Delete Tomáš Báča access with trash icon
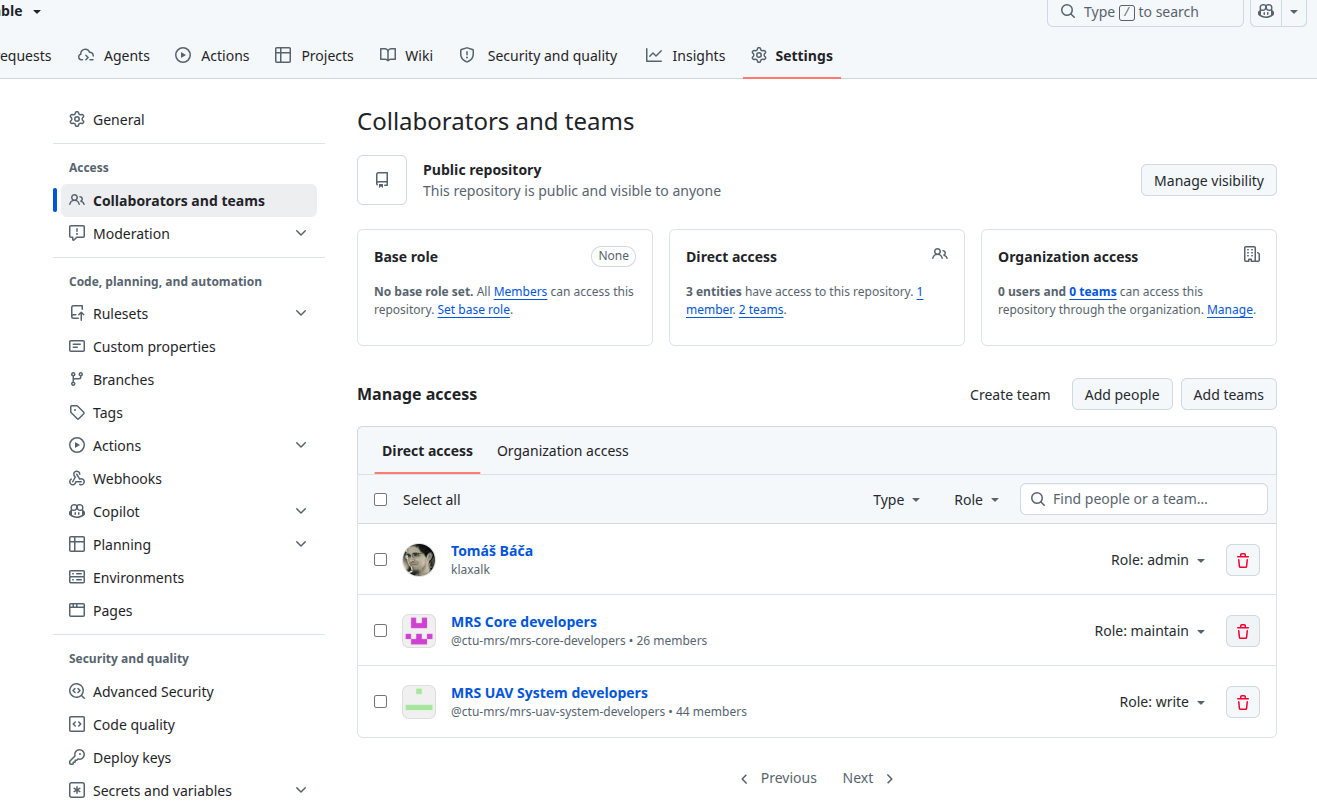 pyautogui.click(x=1243, y=560)
